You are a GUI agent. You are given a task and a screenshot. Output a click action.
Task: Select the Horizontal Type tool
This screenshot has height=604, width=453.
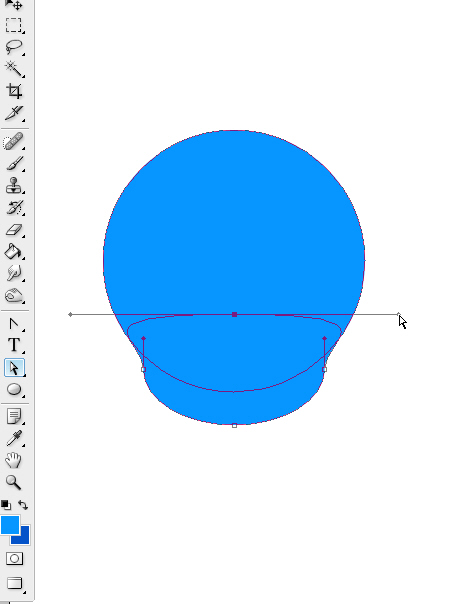click(14, 345)
